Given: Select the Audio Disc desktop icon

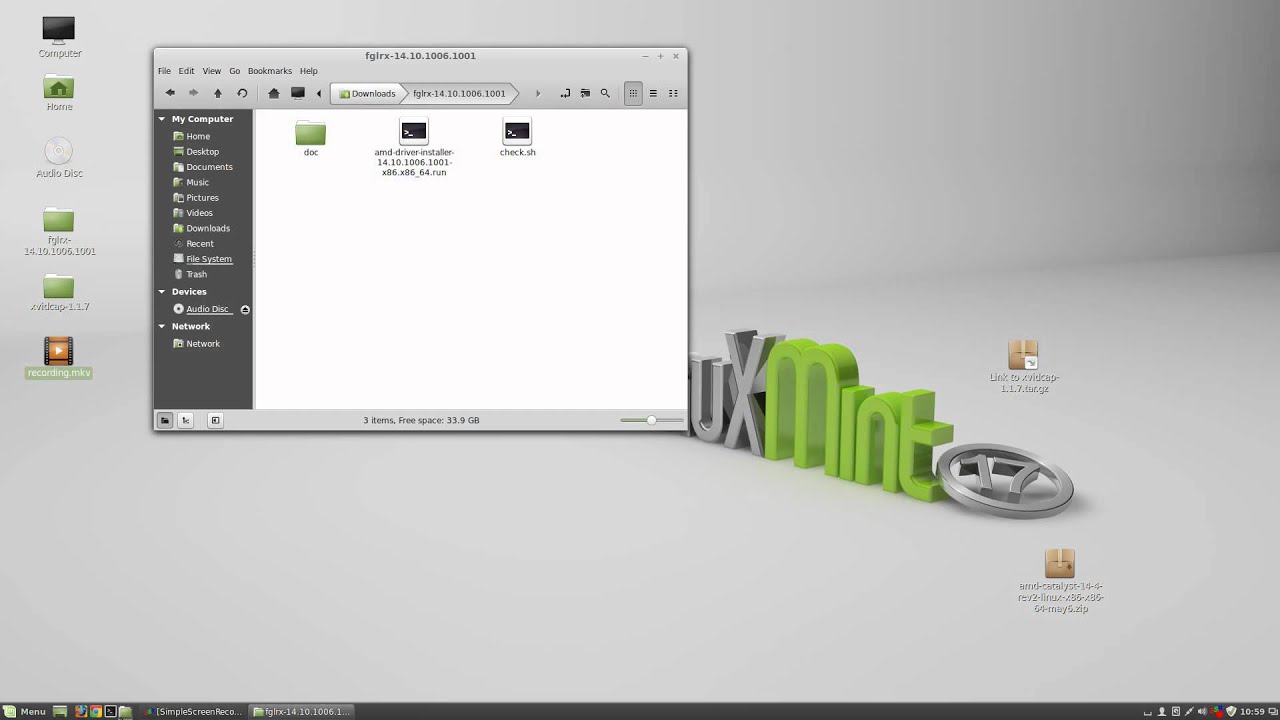Looking at the screenshot, I should coord(59,158).
